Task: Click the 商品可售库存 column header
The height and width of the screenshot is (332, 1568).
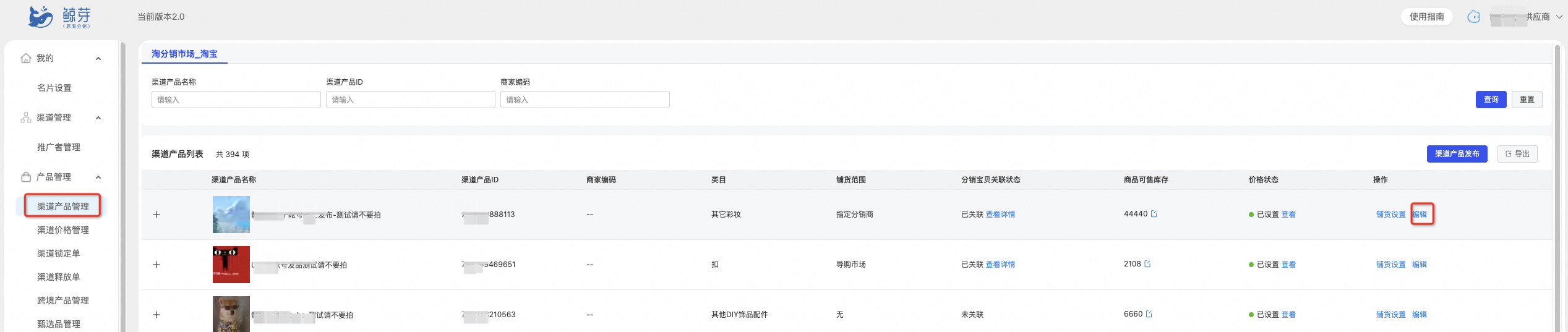Action: pos(1146,180)
